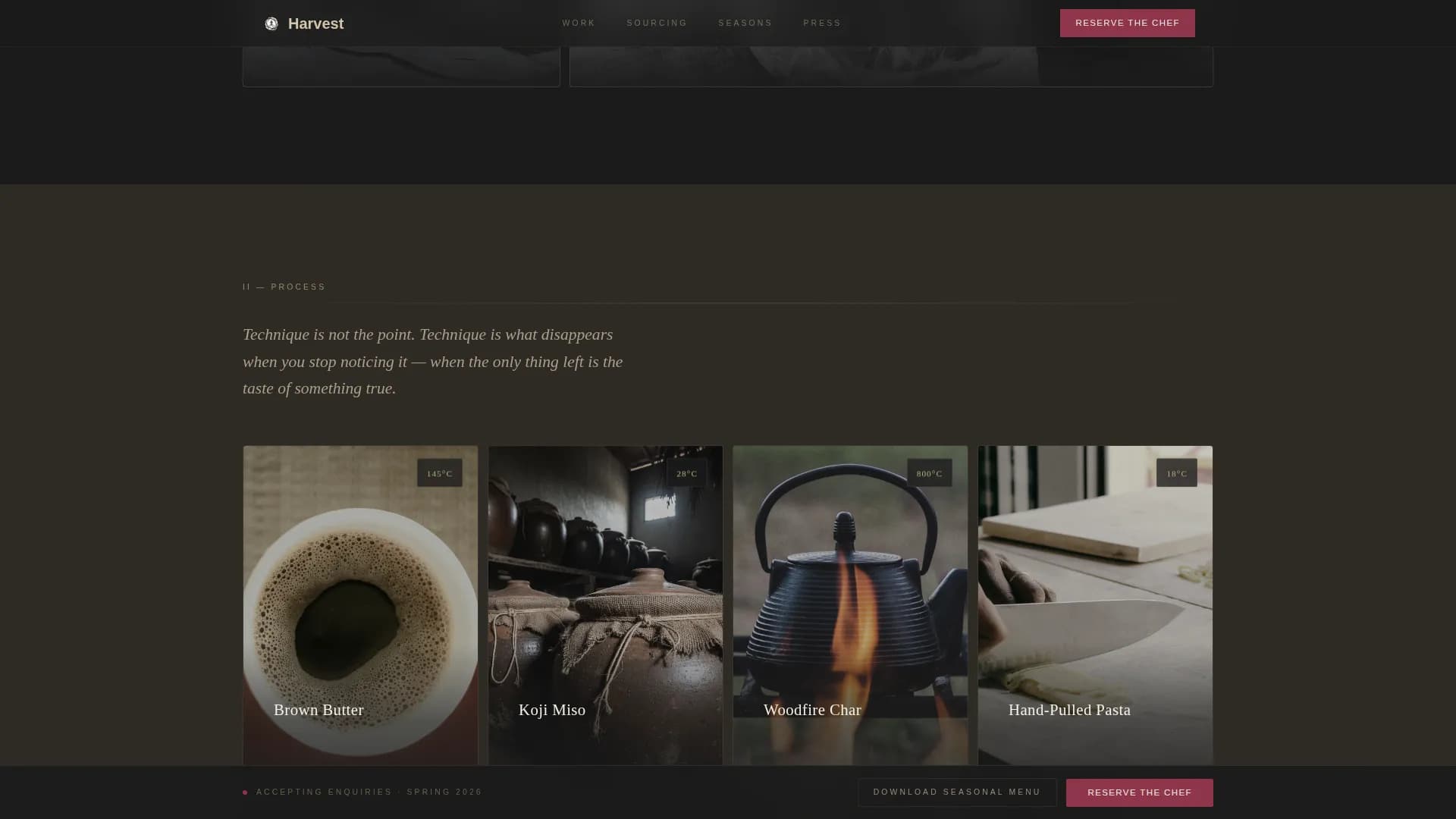Open the SOURCING navigation item
This screenshot has height=819, width=1456.
[656, 23]
